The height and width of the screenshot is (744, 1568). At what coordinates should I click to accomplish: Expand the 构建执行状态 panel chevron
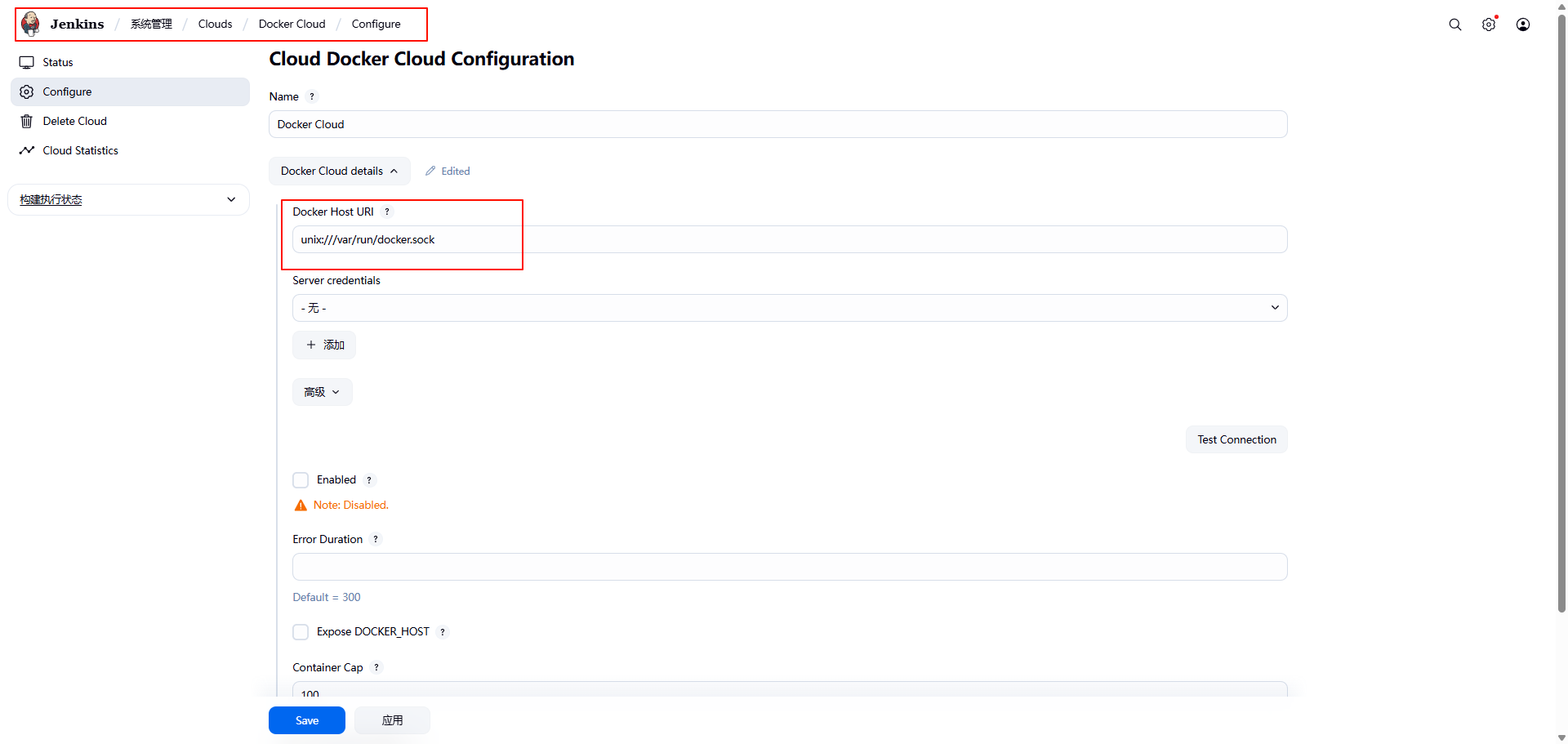pos(231,199)
